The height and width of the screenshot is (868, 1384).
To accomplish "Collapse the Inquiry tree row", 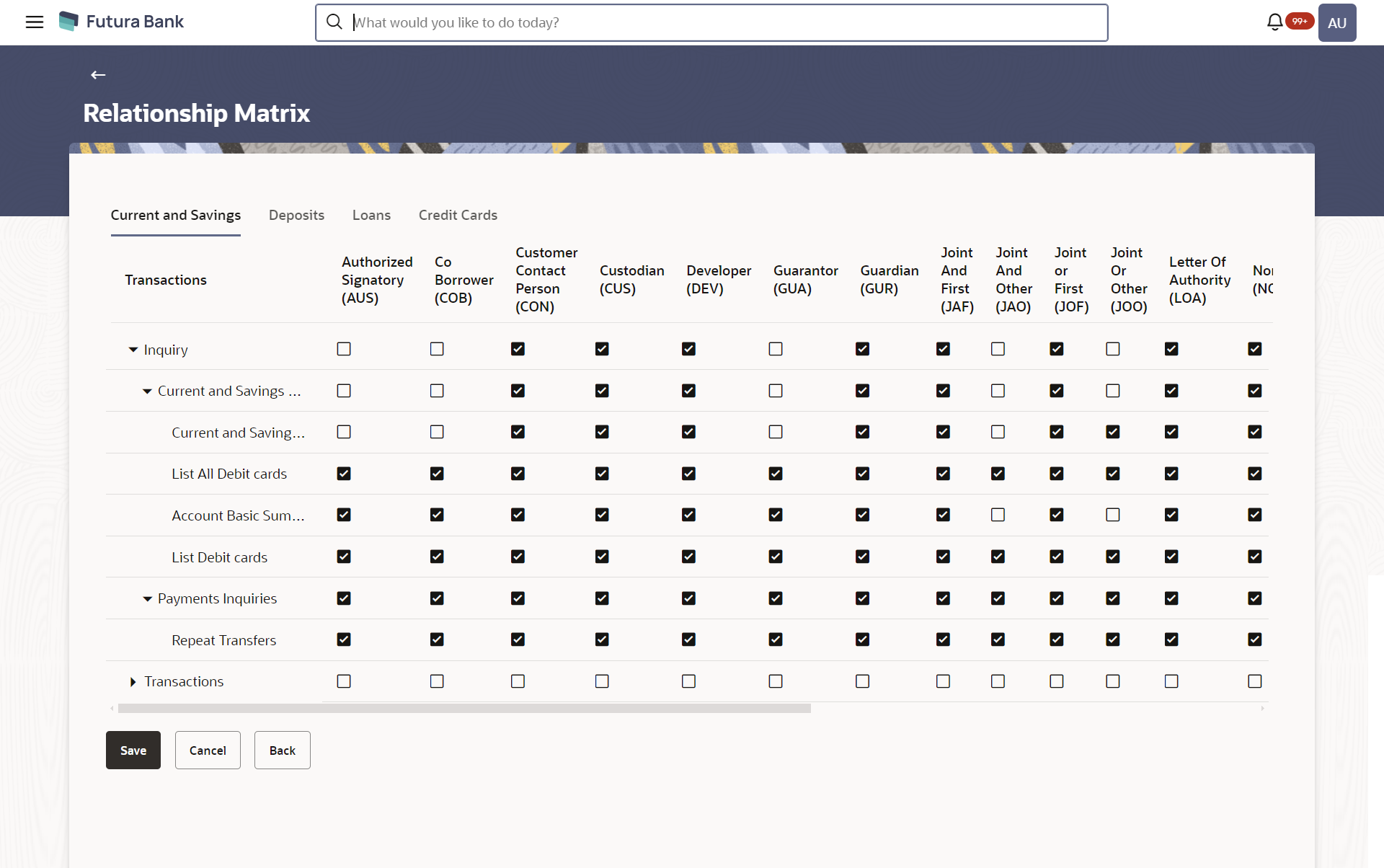I will tap(133, 350).
